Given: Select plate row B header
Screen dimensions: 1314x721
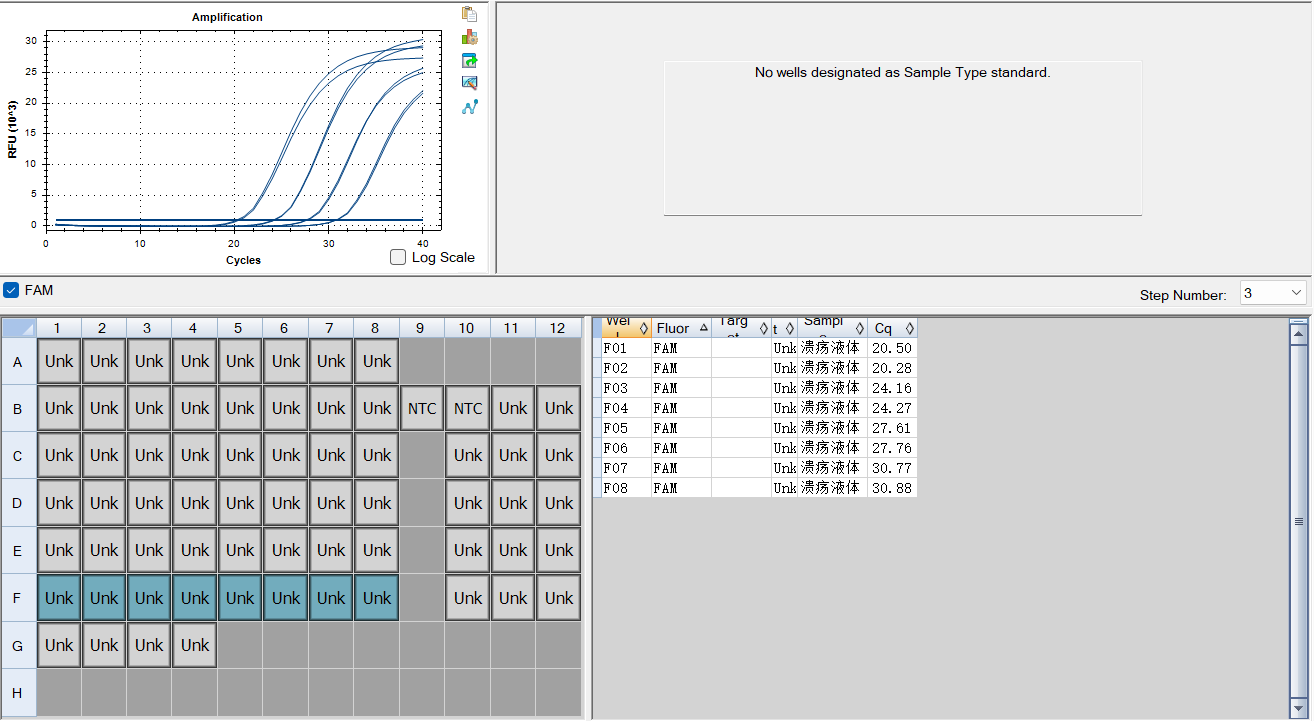Looking at the screenshot, I should pyautogui.click(x=18, y=408).
